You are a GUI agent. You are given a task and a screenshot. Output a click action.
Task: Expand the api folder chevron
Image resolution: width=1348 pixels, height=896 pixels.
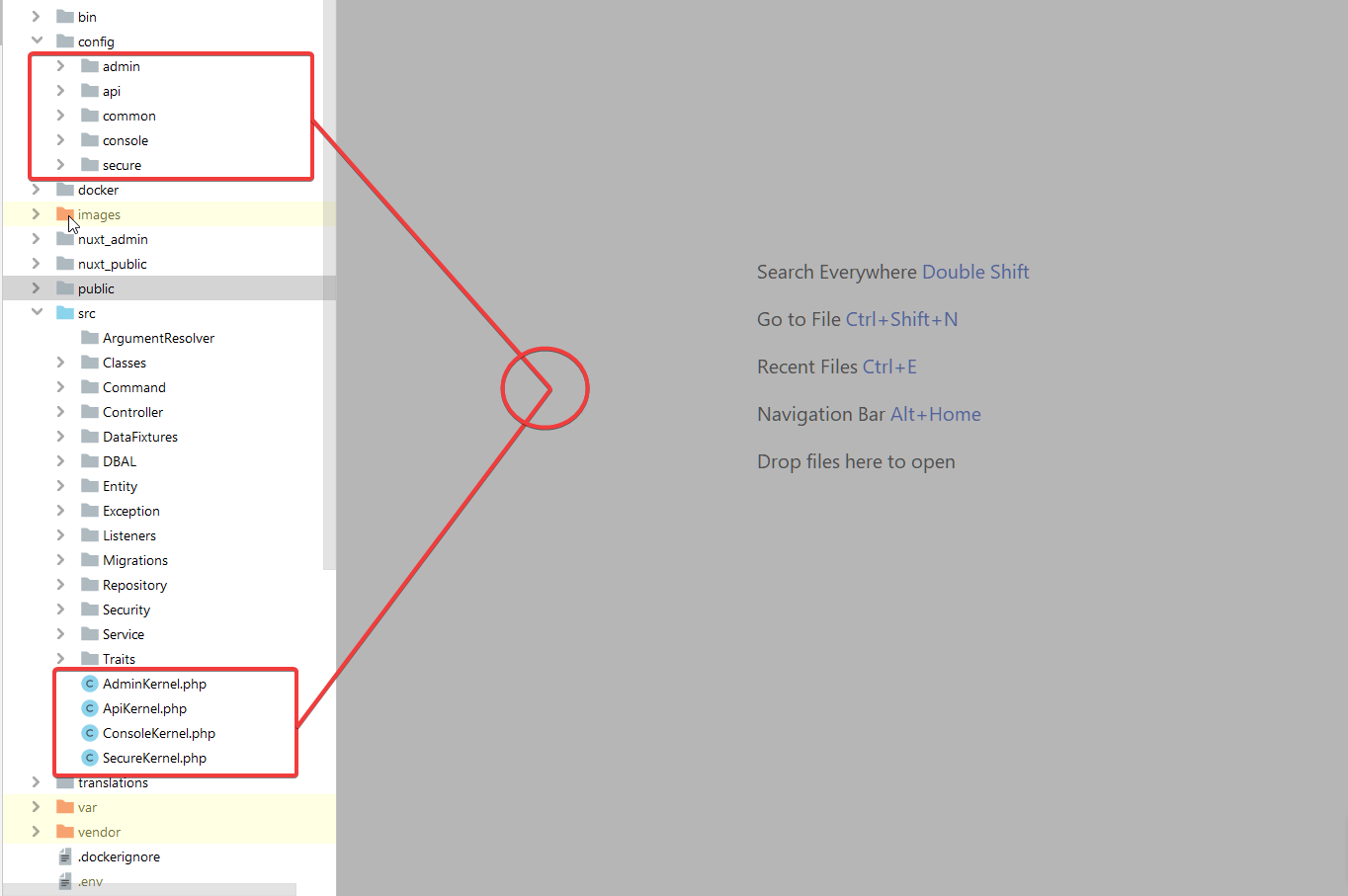60,91
